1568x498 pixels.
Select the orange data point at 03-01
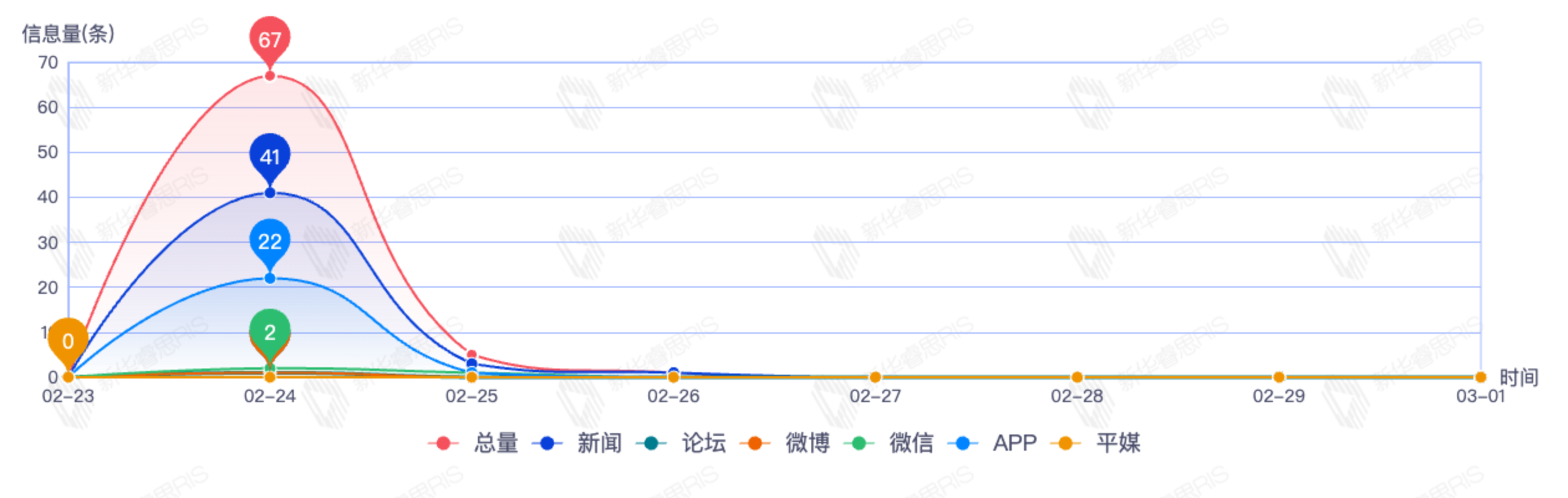point(1480,377)
